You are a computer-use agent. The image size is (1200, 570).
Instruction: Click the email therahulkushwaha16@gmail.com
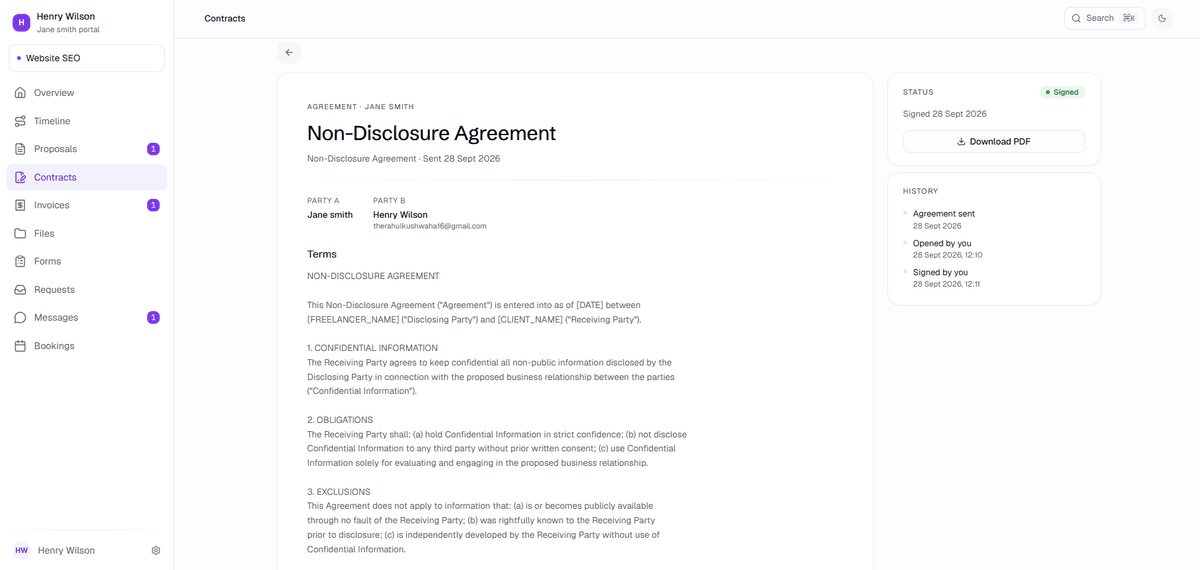point(430,226)
